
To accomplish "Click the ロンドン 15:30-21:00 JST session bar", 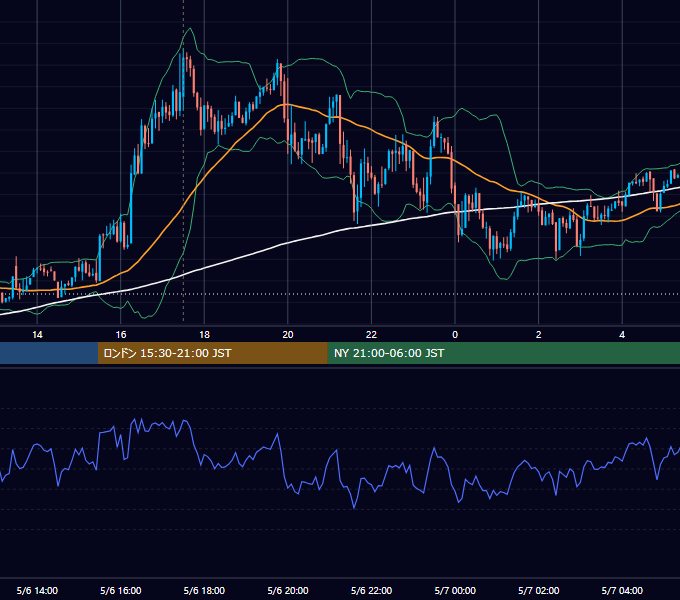I will pos(212,353).
